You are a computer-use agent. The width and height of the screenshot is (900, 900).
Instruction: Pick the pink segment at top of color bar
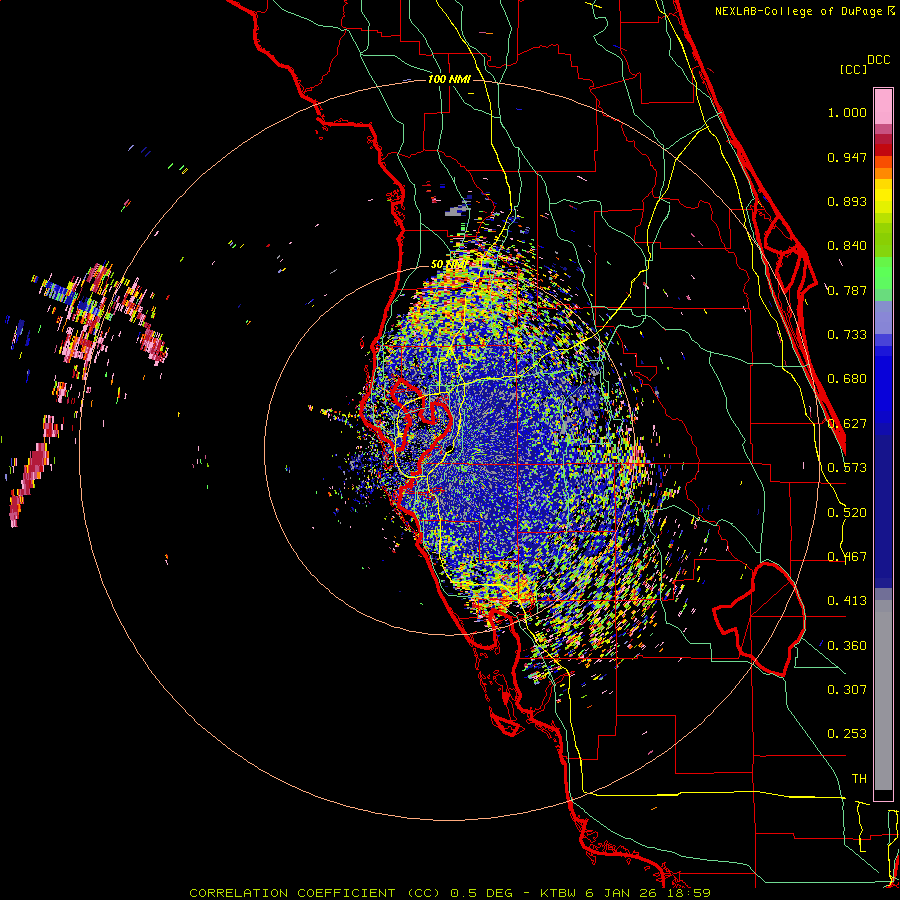coord(883,107)
